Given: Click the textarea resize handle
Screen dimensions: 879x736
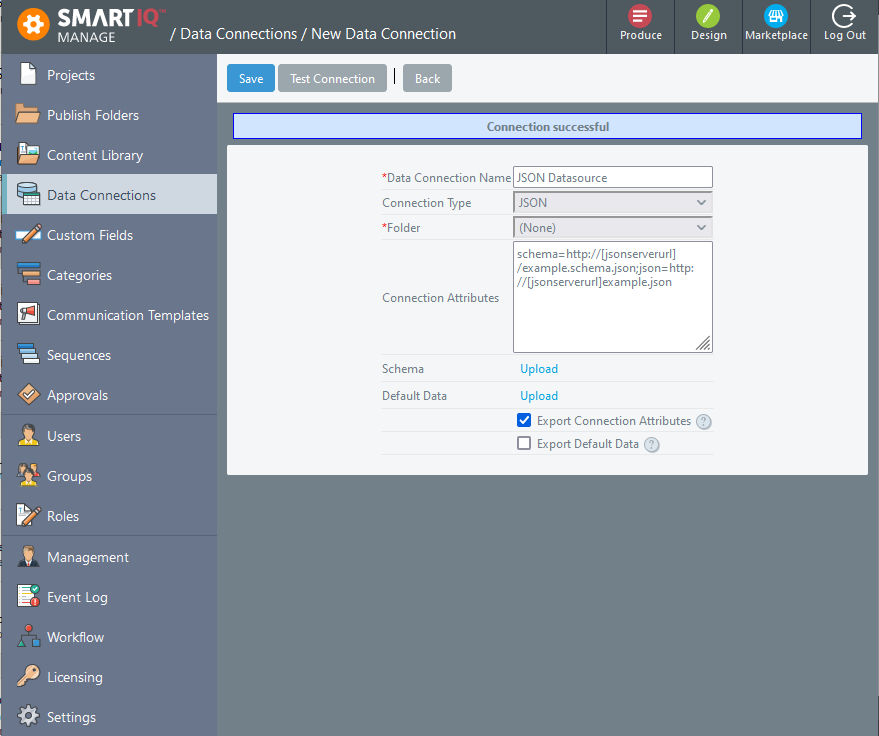Looking at the screenshot, I should [704, 343].
